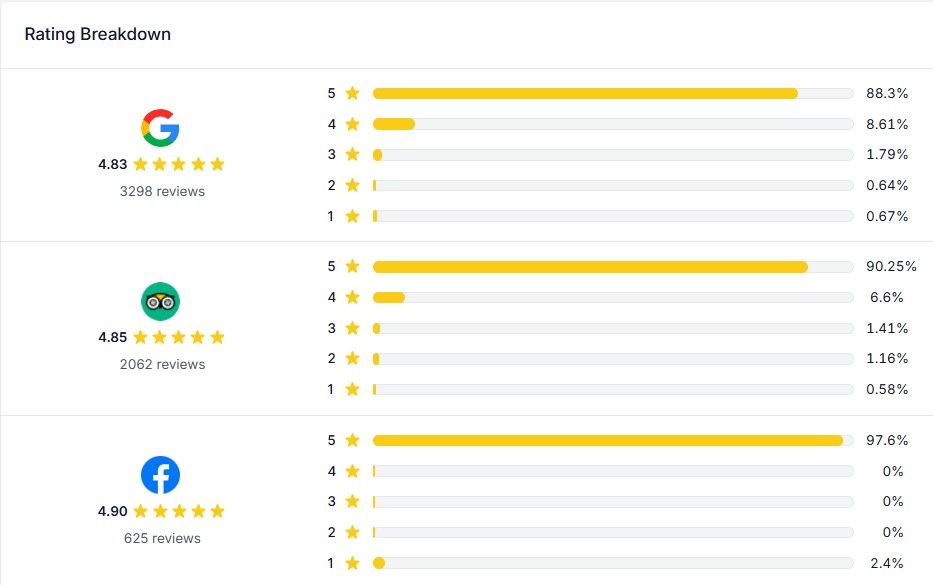
Task: Click the 2.4% value in the Facebook section
Action: [887, 563]
